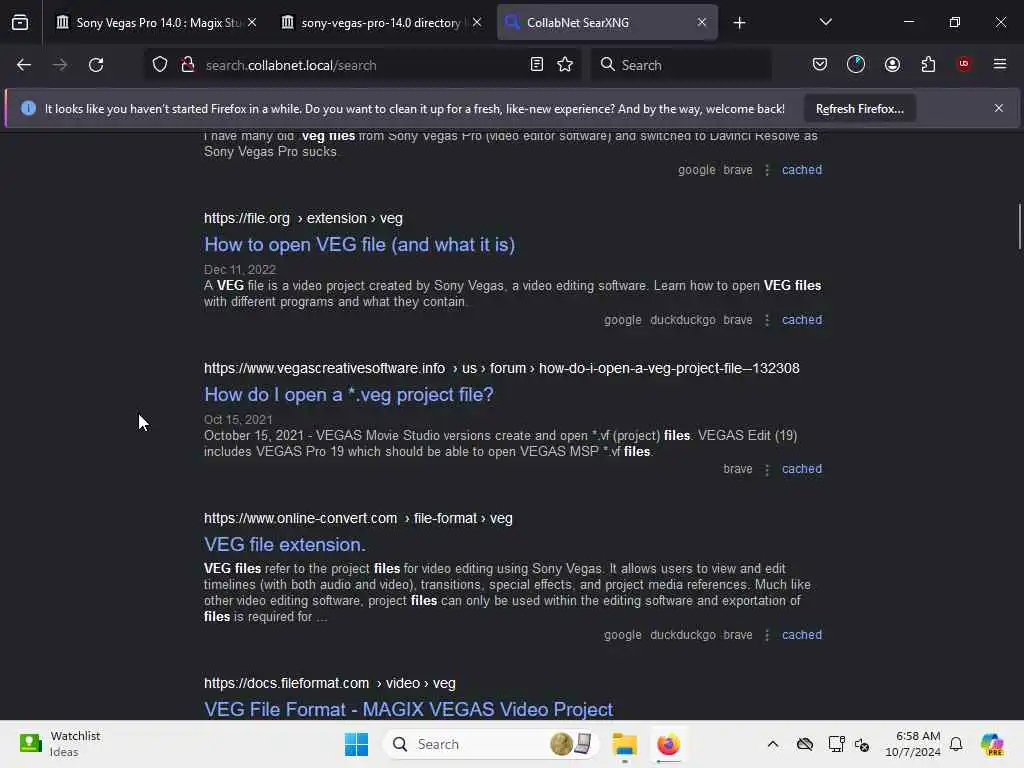The image size is (1024, 768).
Task: Click muted volume tray icon
Action: (862, 744)
